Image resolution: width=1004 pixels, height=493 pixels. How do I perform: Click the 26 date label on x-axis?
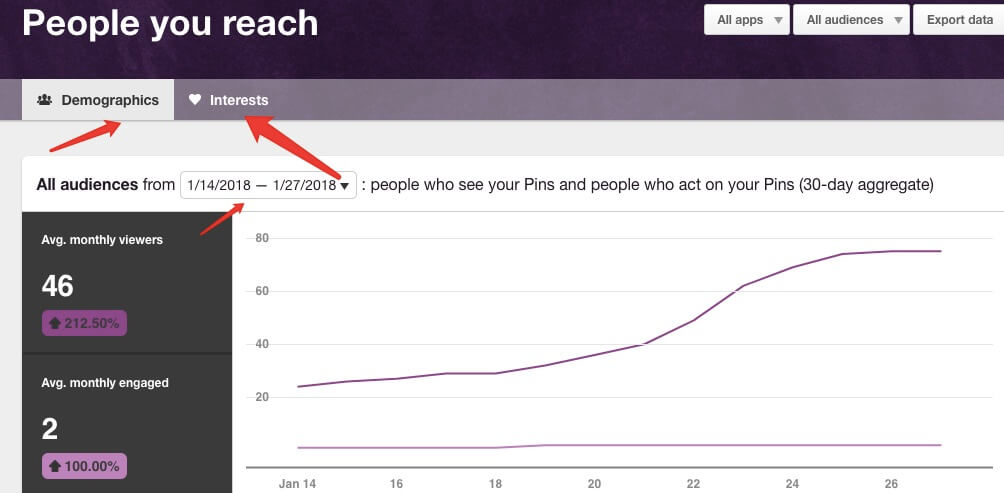point(891,484)
